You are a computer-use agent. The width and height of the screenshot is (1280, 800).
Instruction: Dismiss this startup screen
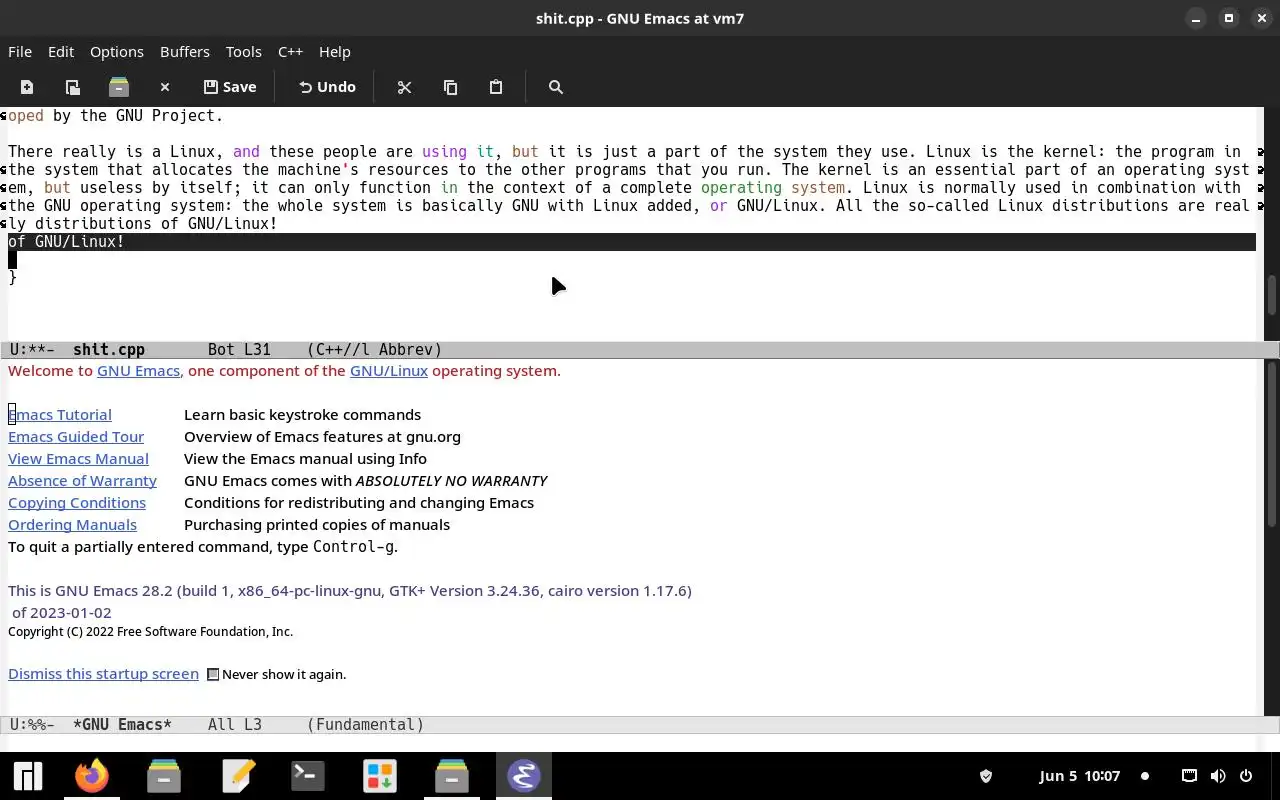(103, 673)
